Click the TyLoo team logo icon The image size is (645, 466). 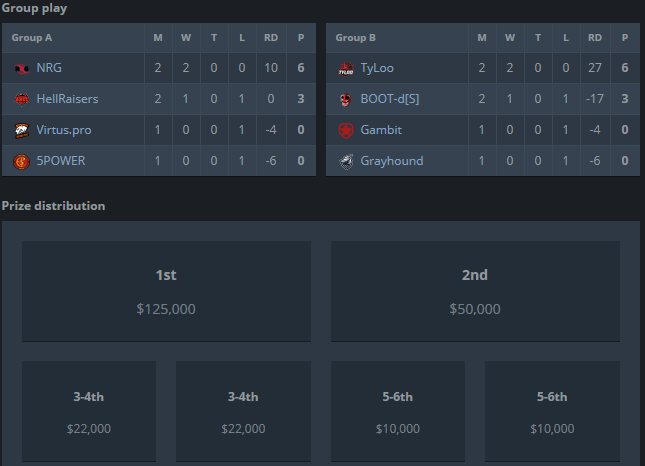(346, 68)
